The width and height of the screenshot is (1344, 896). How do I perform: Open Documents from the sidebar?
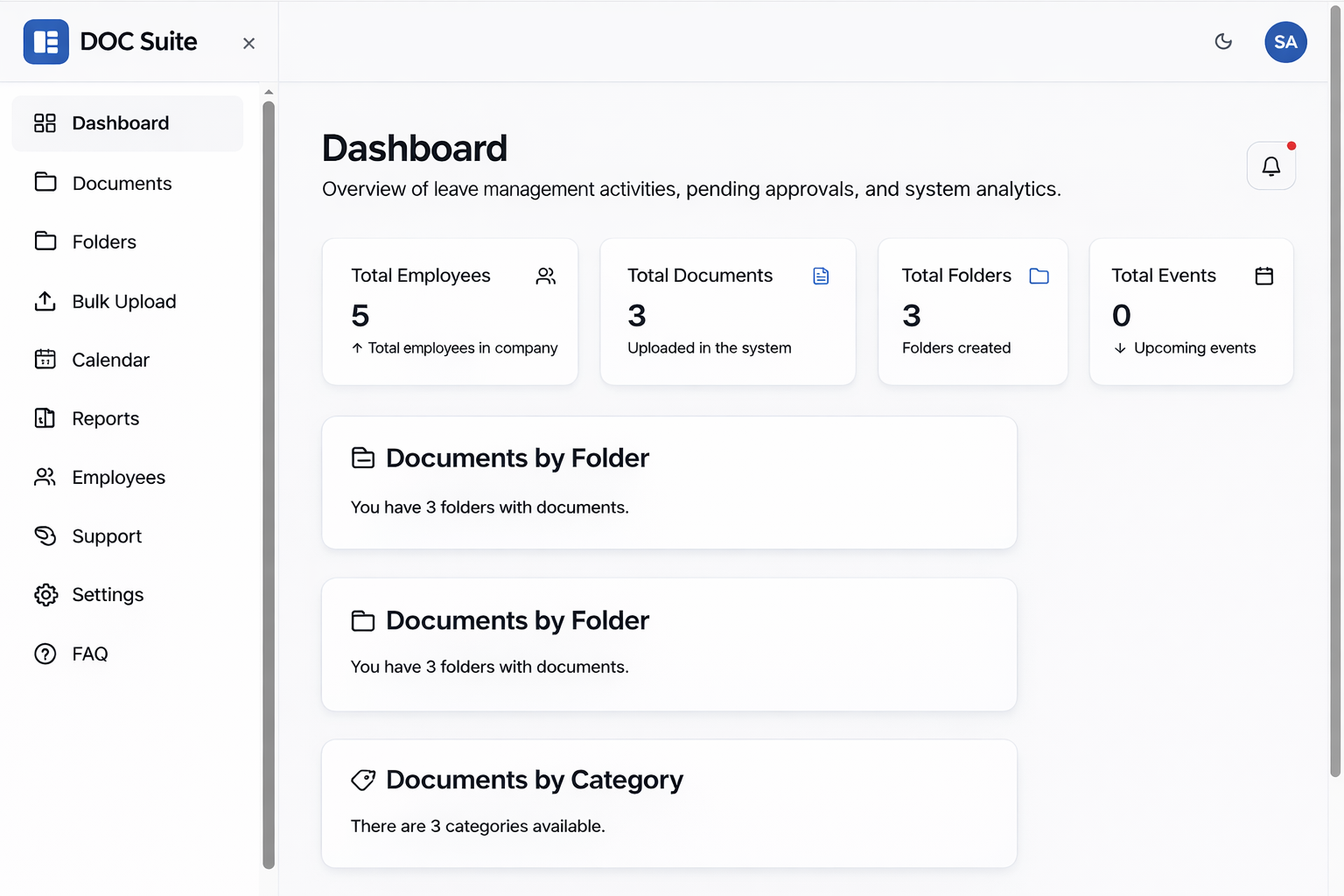pyautogui.click(x=122, y=183)
